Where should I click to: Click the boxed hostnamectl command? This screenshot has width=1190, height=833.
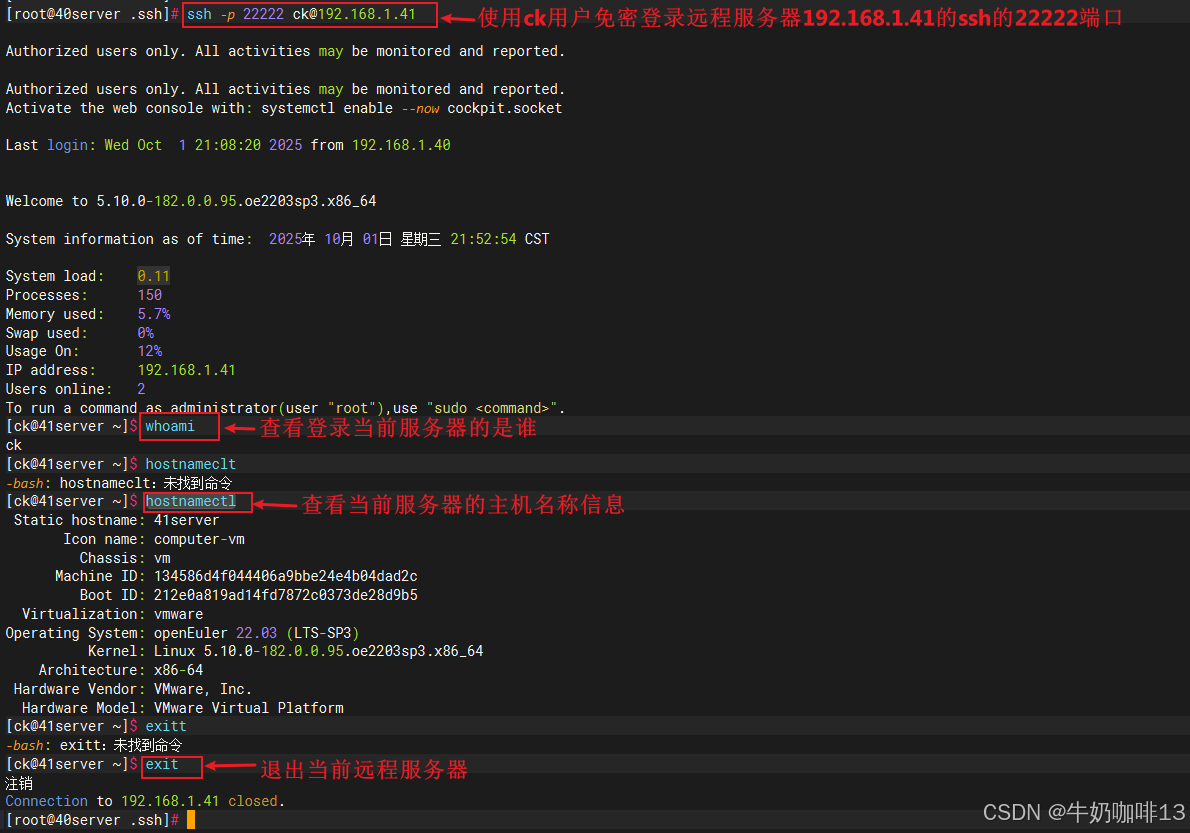(195, 502)
